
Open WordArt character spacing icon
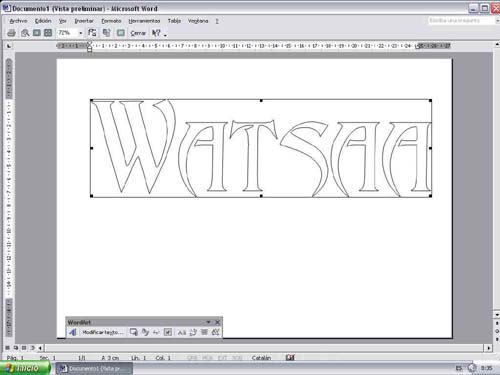point(216,332)
